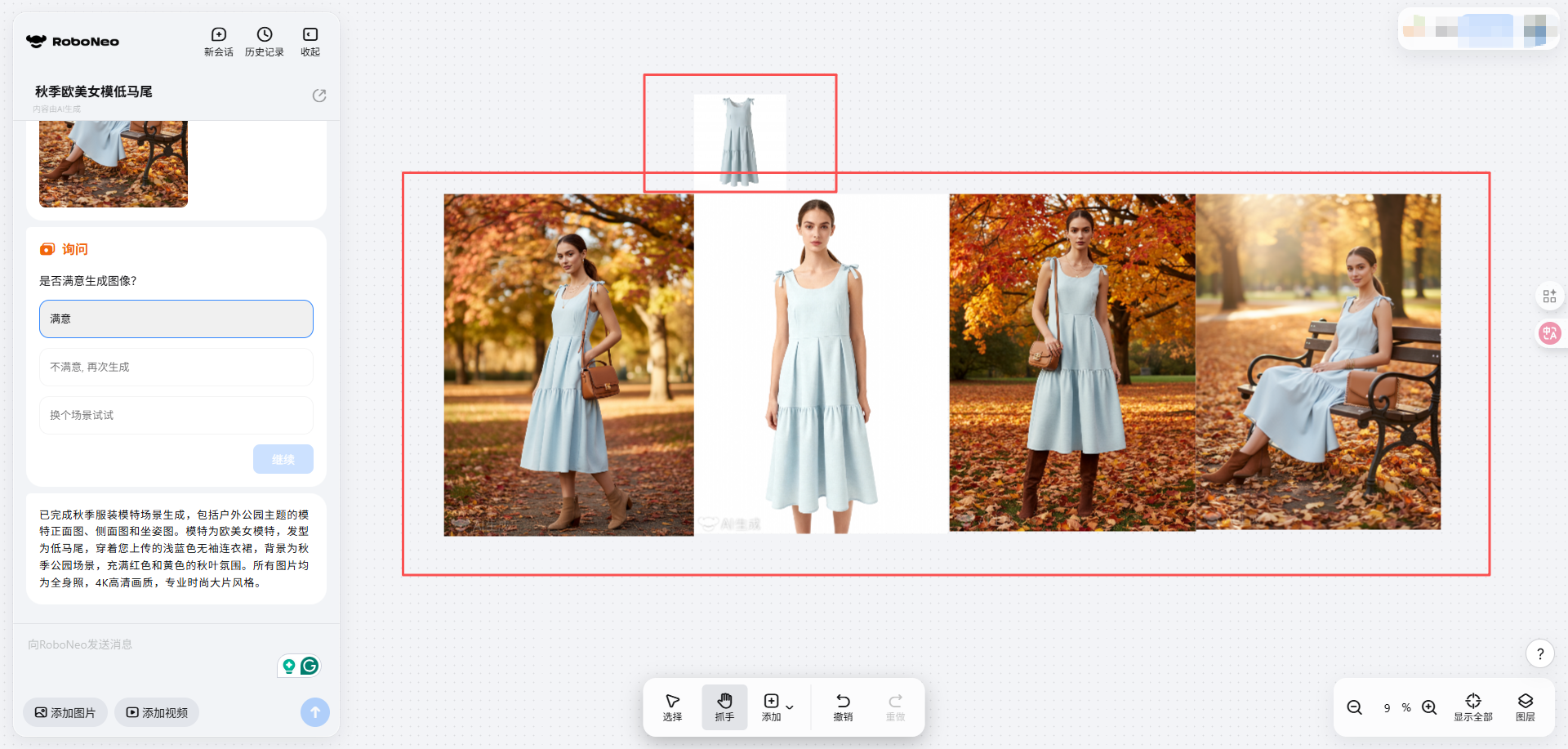Choose the 换个场景试试 option
Image resolution: width=1568 pixels, height=749 pixels.
(176, 415)
